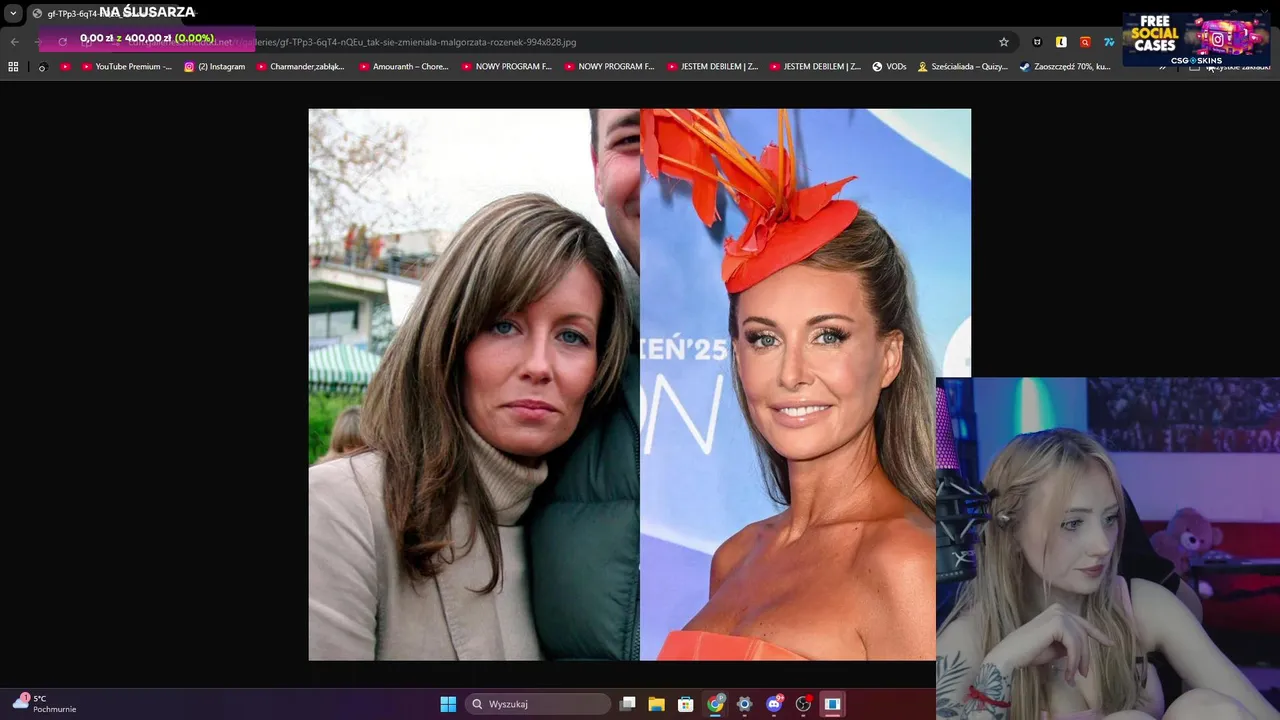Open the second NOWY PROGRAM F... bookmark
This screenshot has height=720, width=1280.
pos(609,67)
